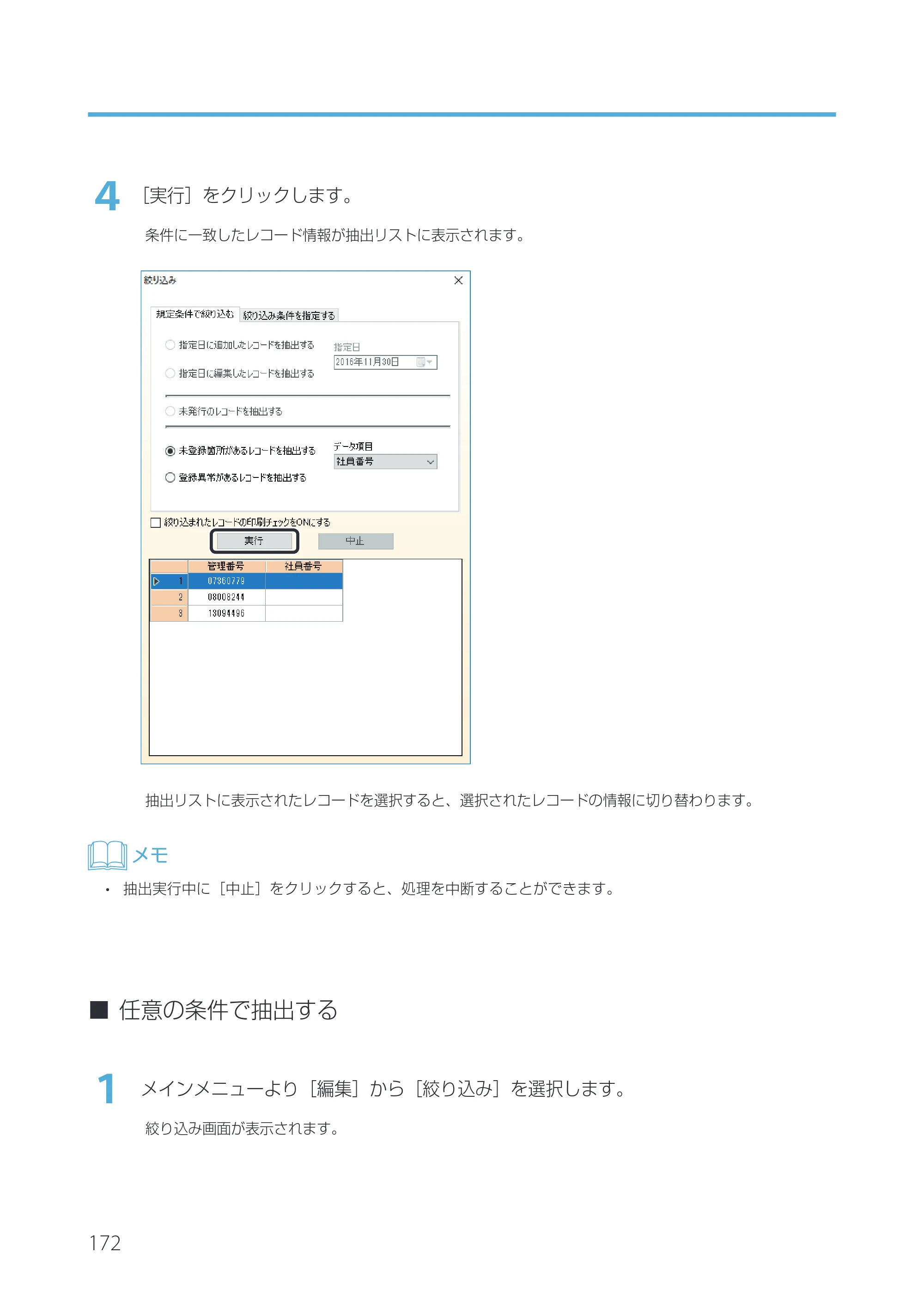
Task: Select the record 08008244
Action: pos(226,597)
